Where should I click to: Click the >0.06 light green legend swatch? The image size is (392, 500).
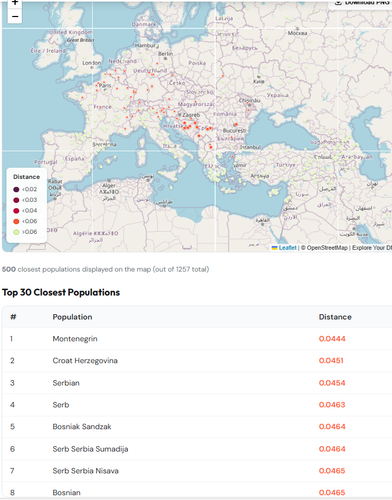(16, 232)
